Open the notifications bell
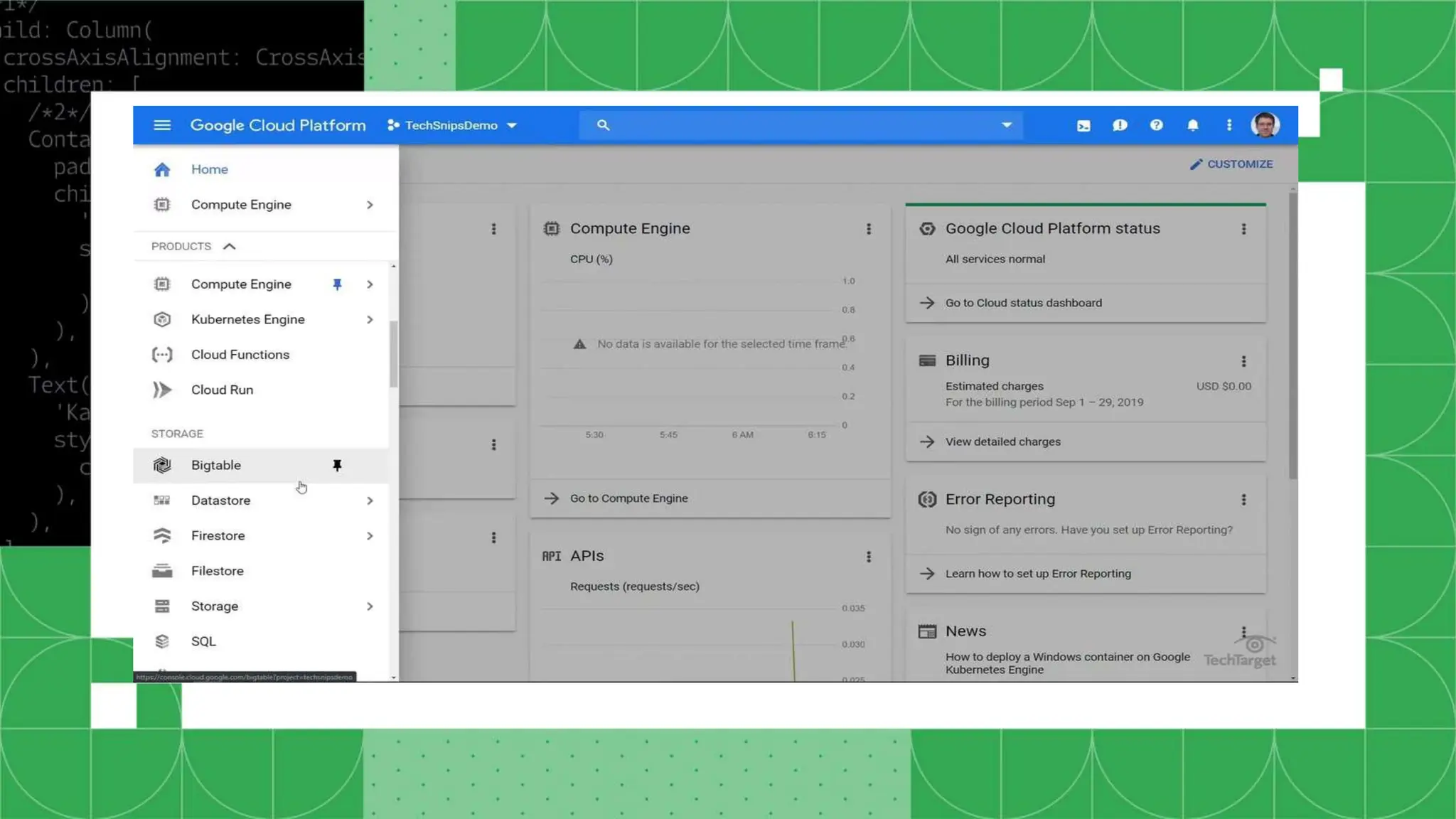1456x819 pixels. coord(1192,125)
